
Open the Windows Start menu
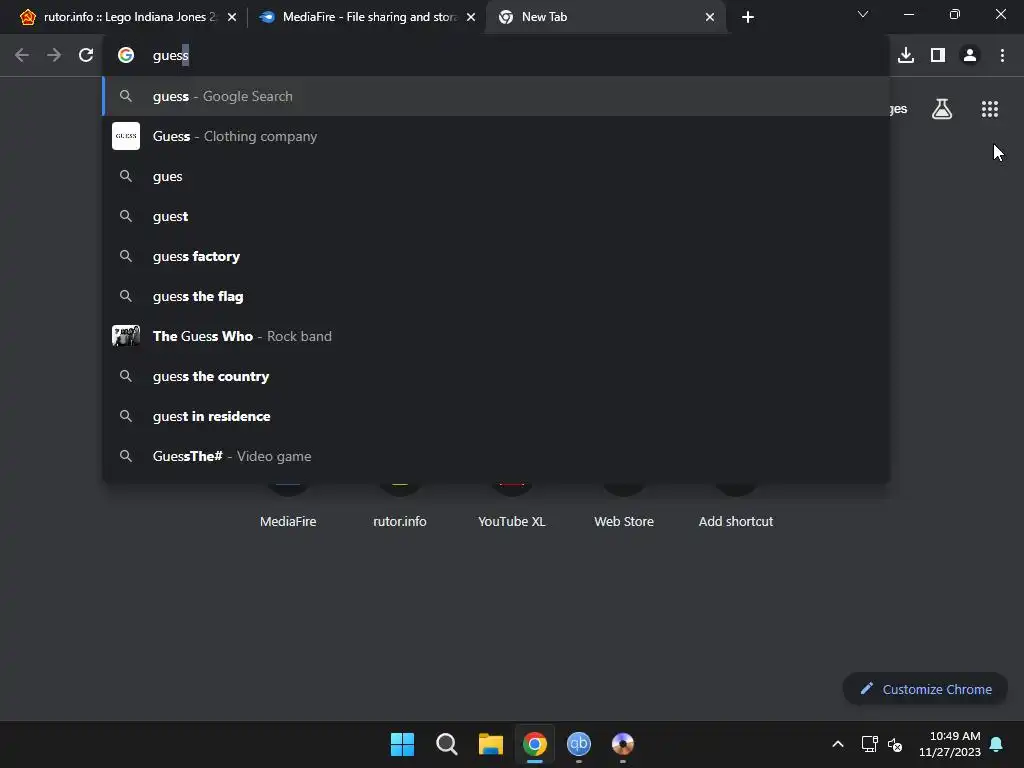coord(402,744)
